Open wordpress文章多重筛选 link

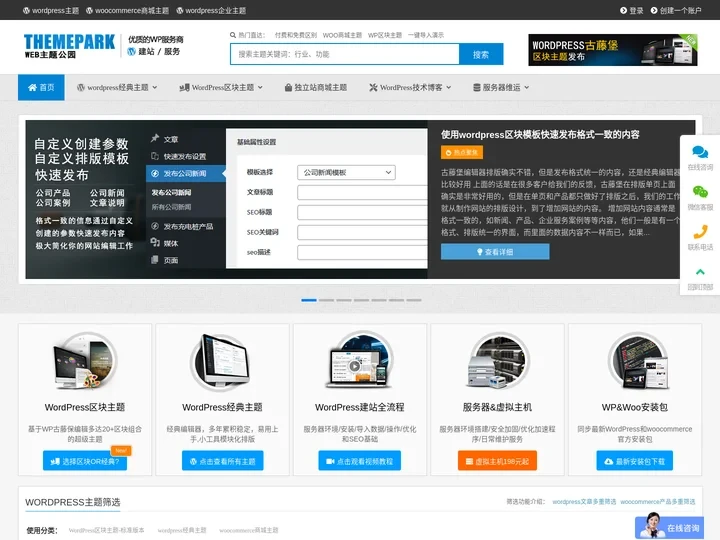coord(584,501)
